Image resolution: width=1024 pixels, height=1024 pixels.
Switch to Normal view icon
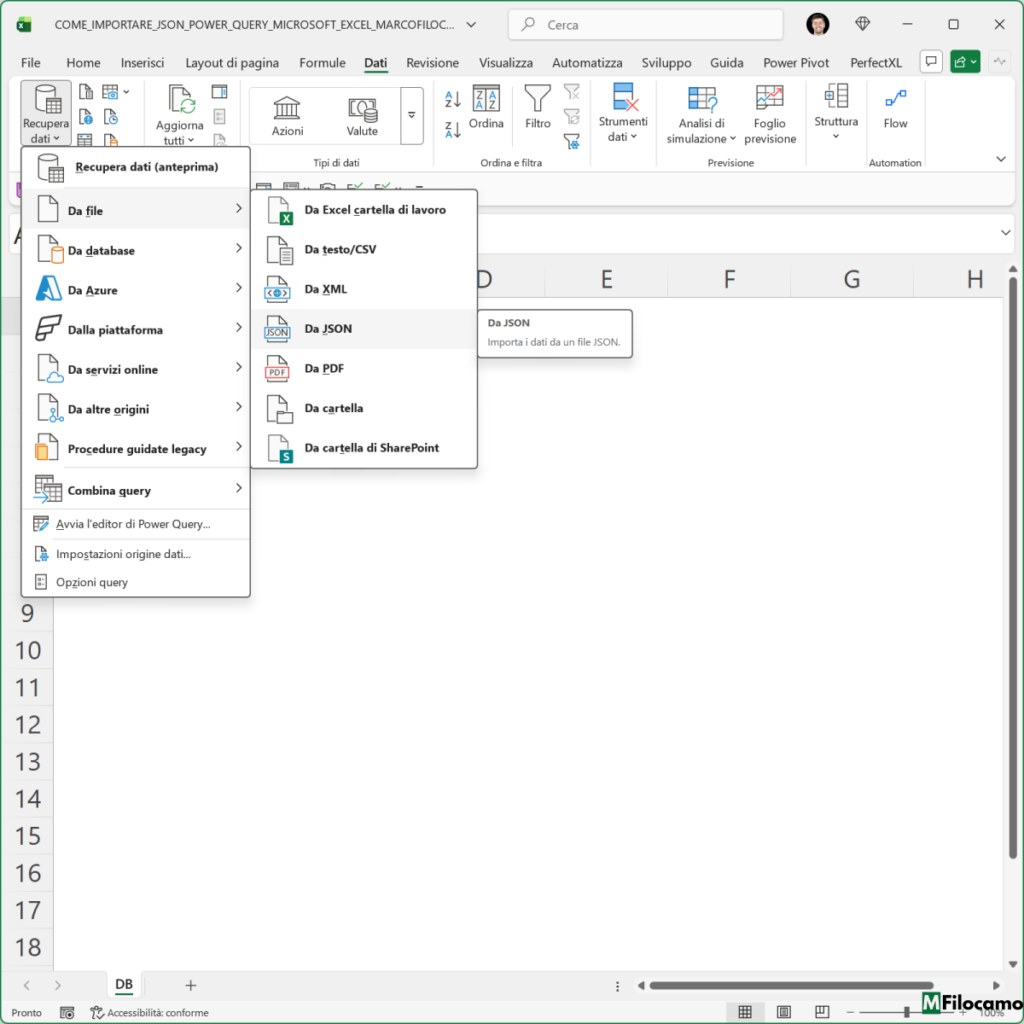(x=744, y=1012)
